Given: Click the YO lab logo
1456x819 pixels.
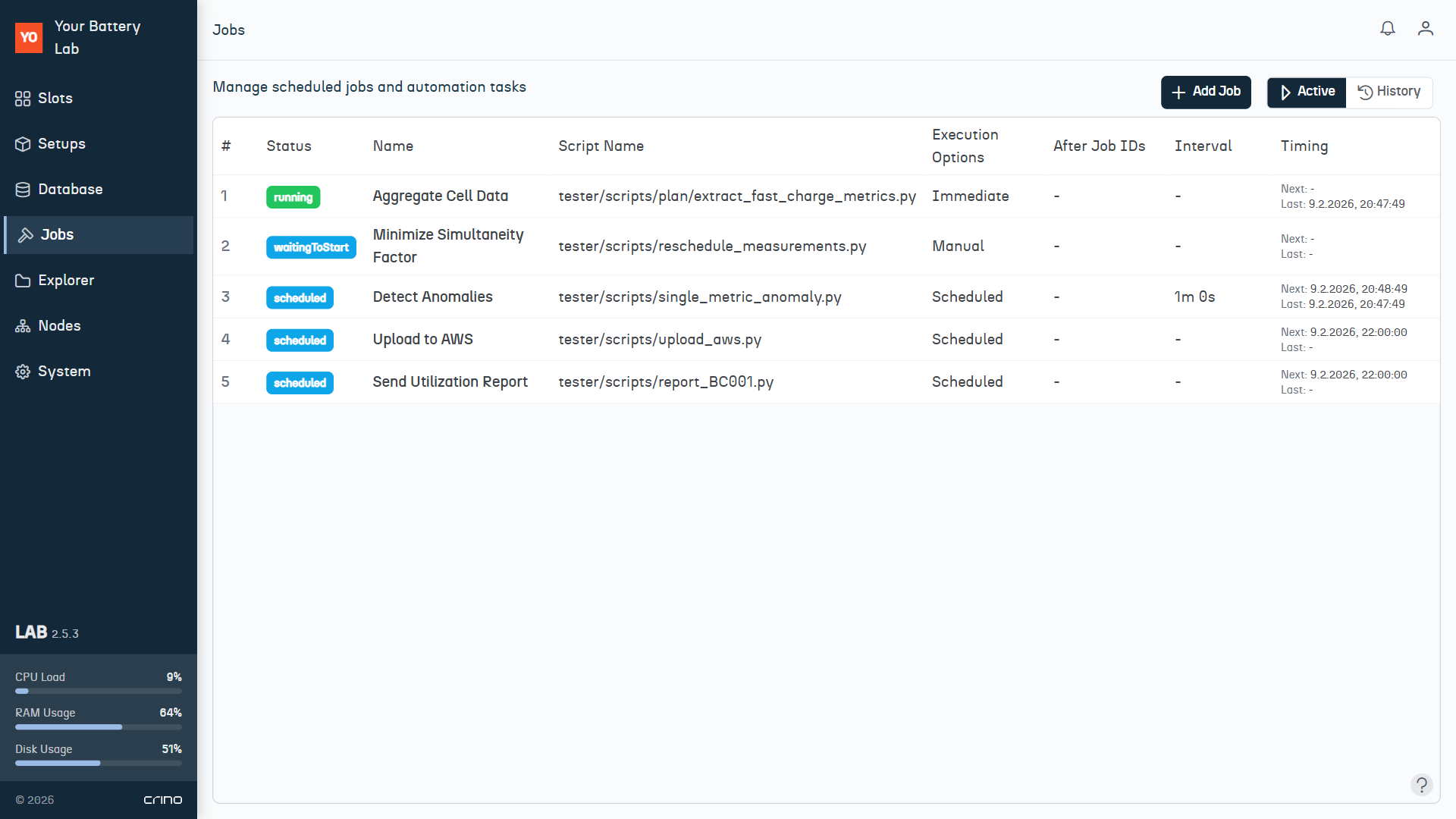Looking at the screenshot, I should click(x=29, y=37).
